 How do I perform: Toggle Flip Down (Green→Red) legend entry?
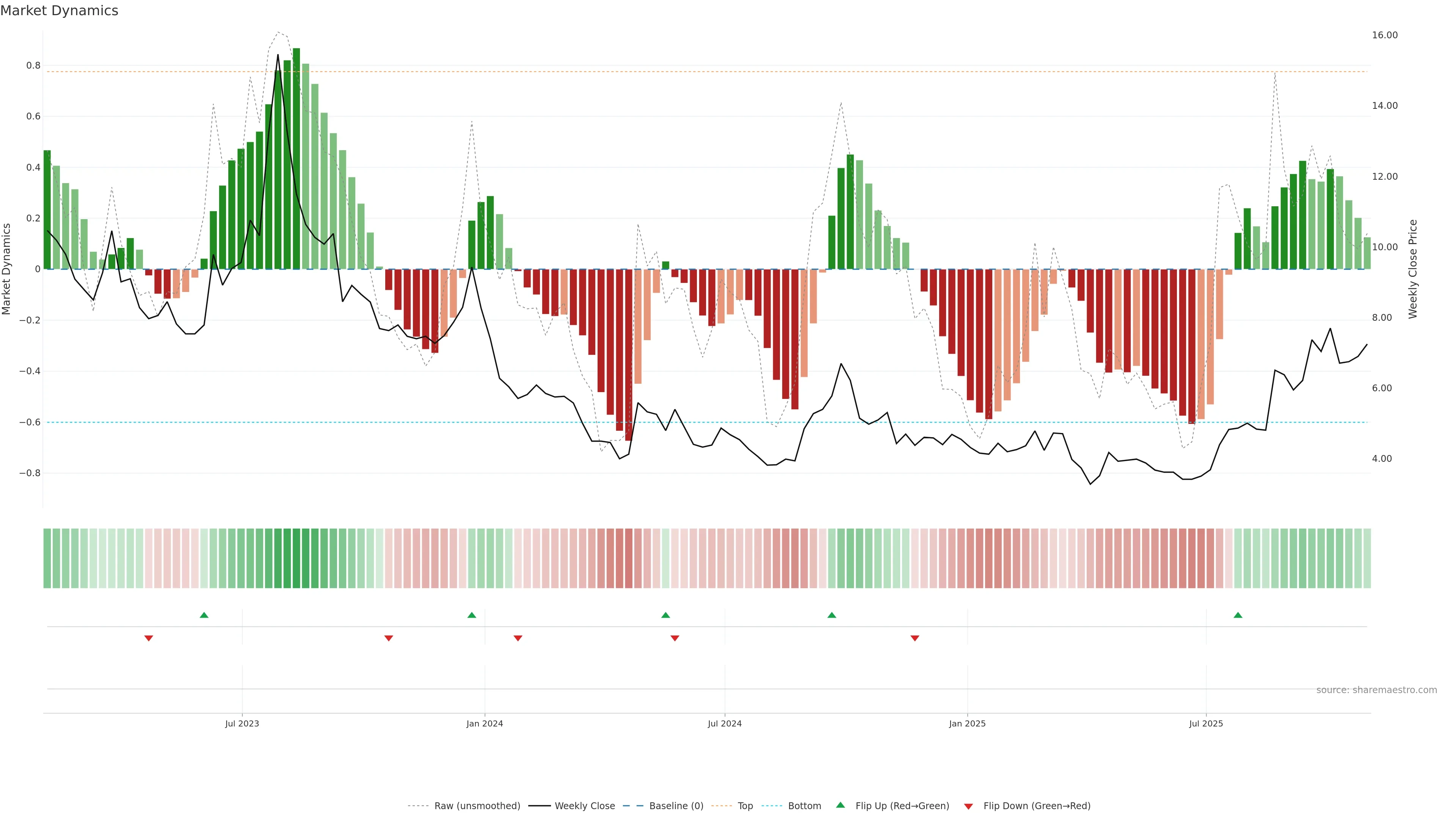1037,806
